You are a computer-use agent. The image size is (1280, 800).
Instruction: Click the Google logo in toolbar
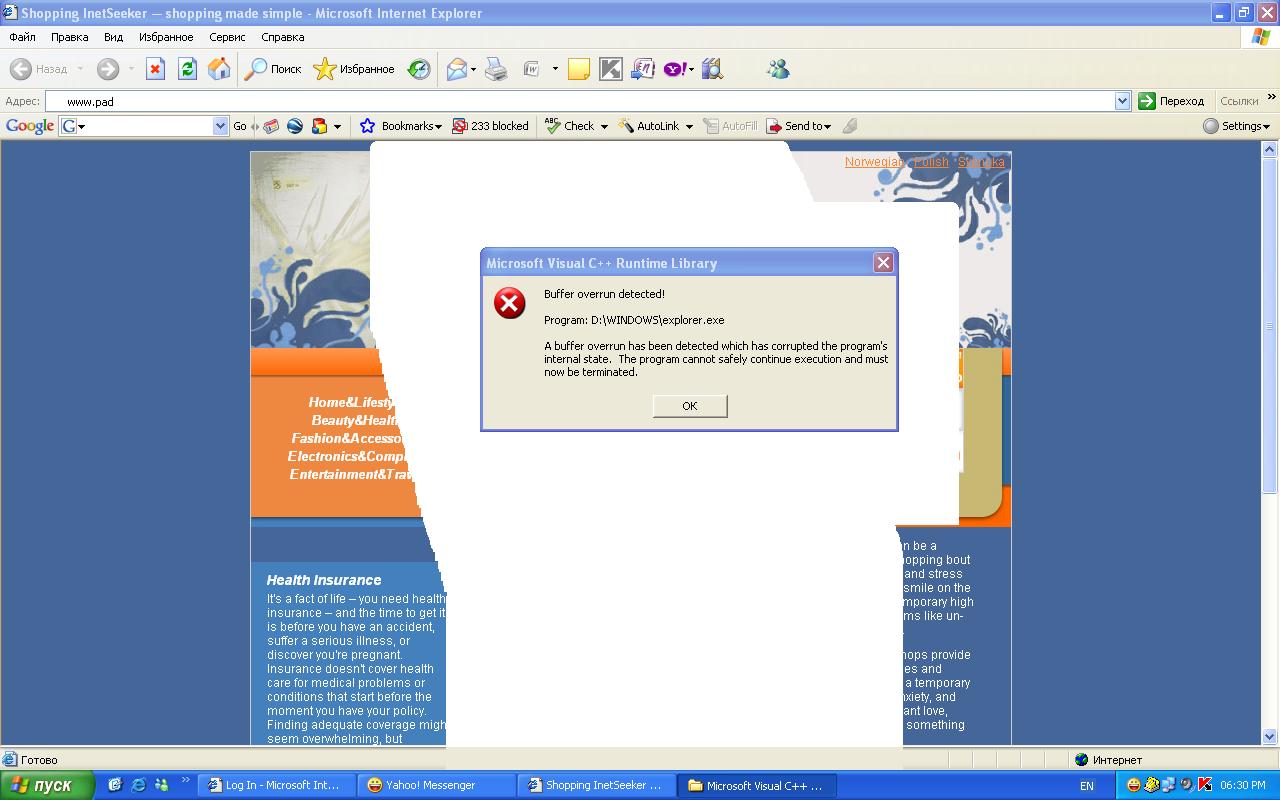click(30, 126)
